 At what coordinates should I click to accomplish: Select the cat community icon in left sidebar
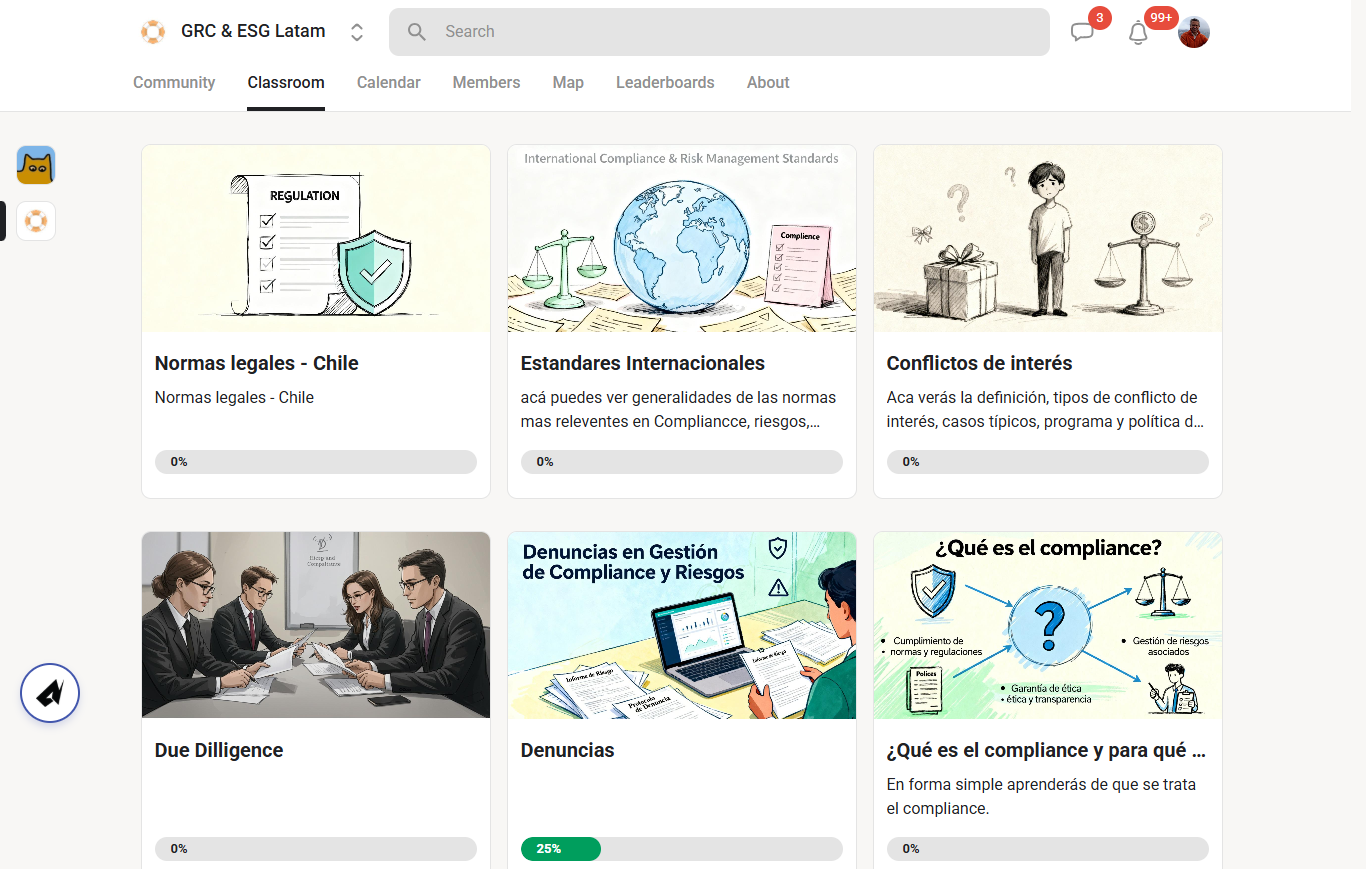tap(36, 165)
